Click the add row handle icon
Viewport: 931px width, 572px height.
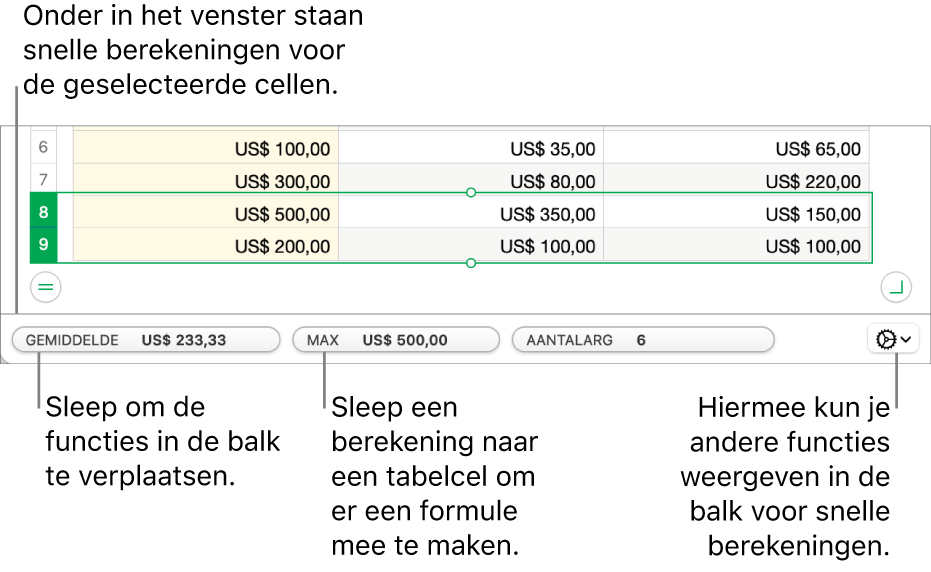[x=46, y=288]
